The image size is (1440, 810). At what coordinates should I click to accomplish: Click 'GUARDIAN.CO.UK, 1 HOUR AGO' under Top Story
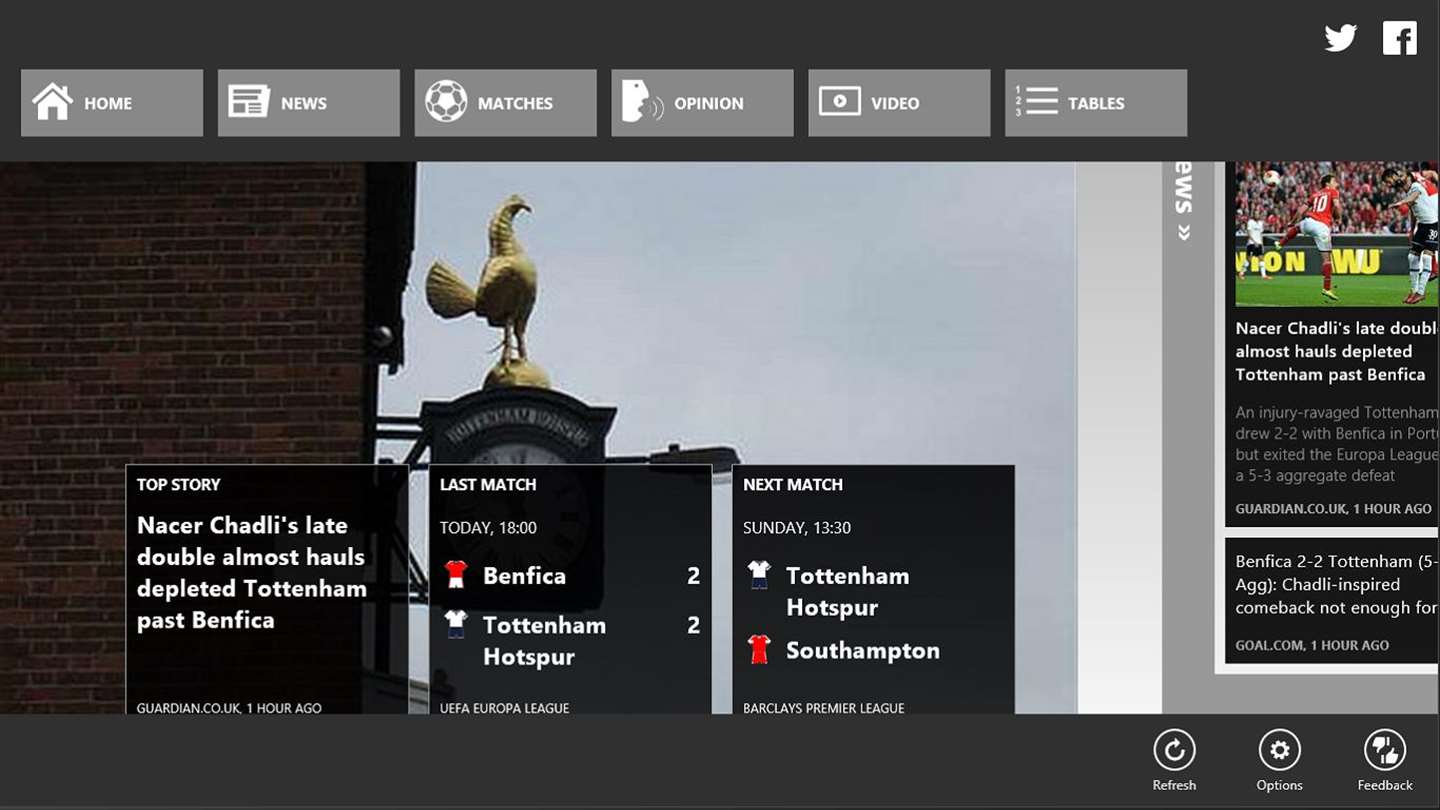tap(229, 708)
